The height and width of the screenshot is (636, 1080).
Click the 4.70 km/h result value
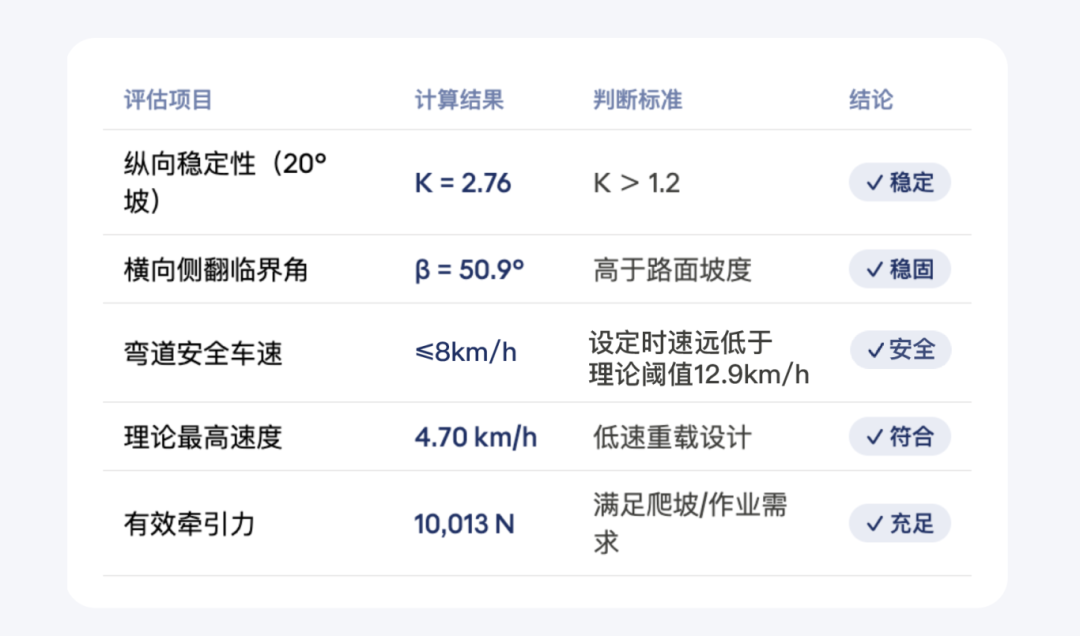point(476,437)
